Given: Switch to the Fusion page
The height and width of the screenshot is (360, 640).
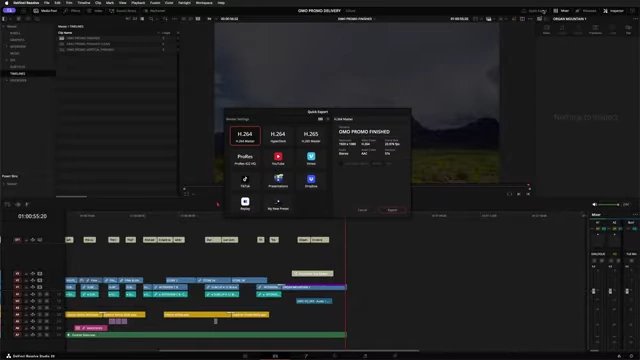Looking at the screenshot, I should (305, 356).
